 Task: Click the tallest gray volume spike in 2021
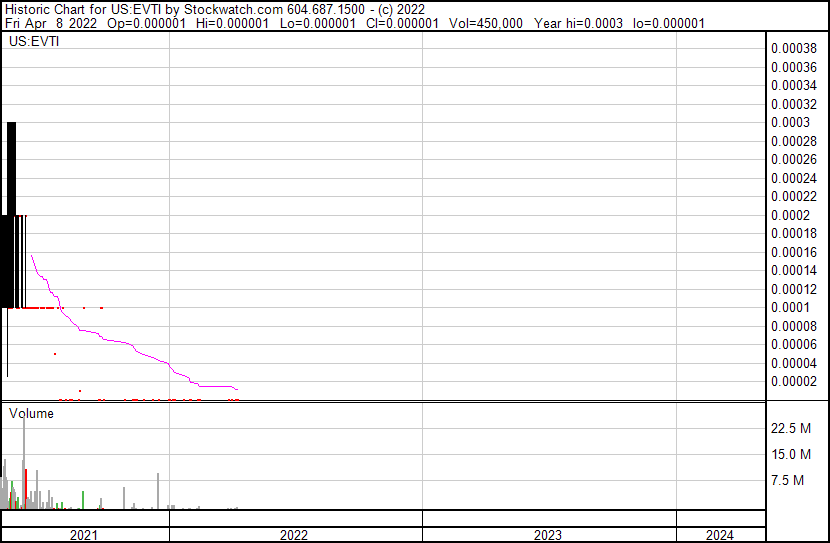(24, 463)
